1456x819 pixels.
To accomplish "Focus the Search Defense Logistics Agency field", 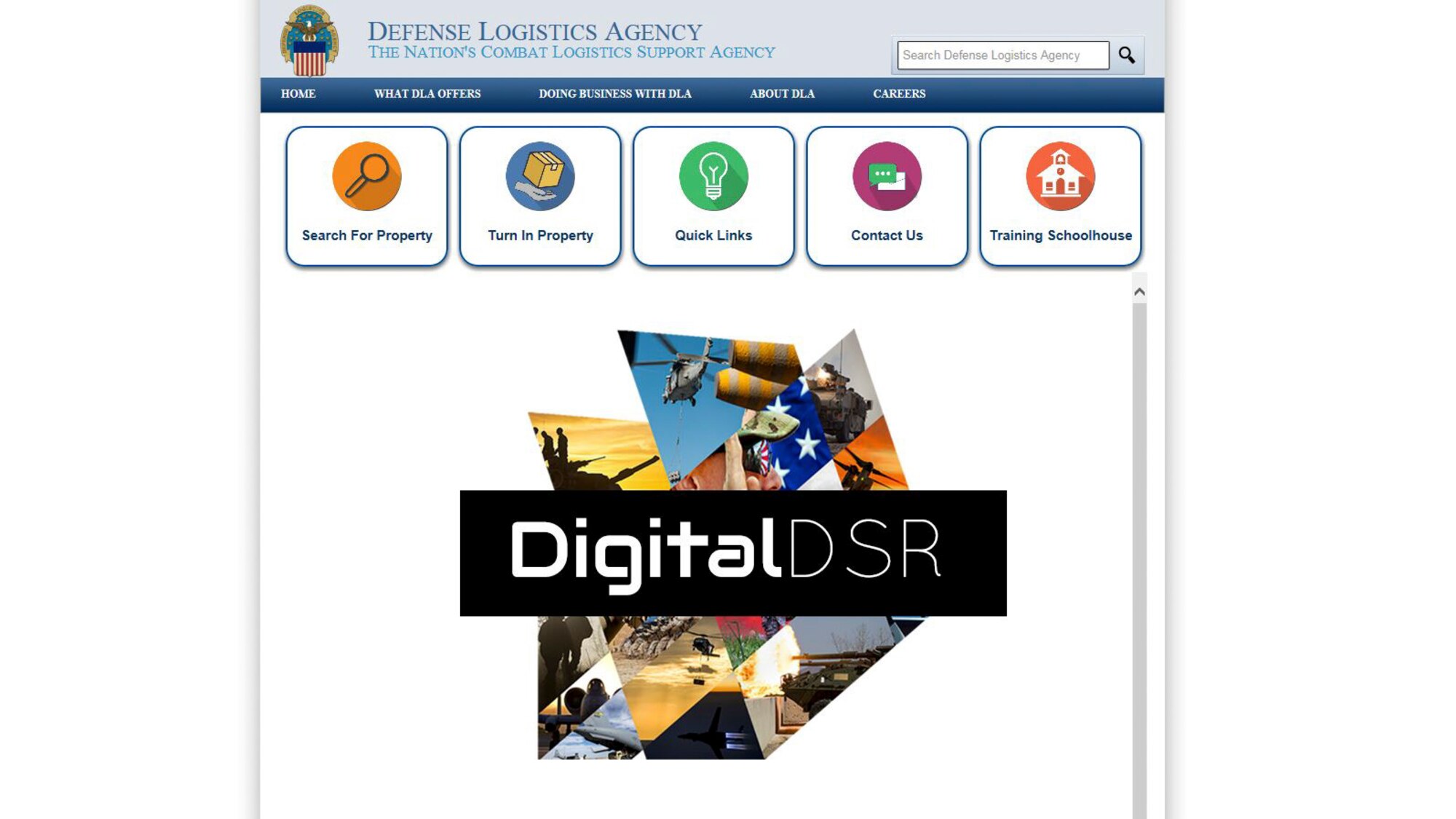I will (x=1003, y=55).
